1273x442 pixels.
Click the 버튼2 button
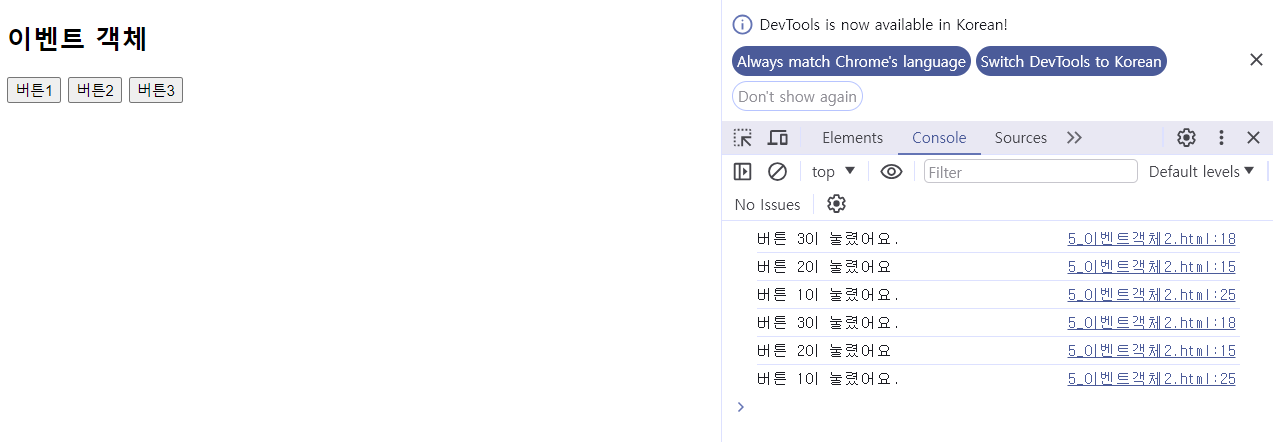click(95, 90)
